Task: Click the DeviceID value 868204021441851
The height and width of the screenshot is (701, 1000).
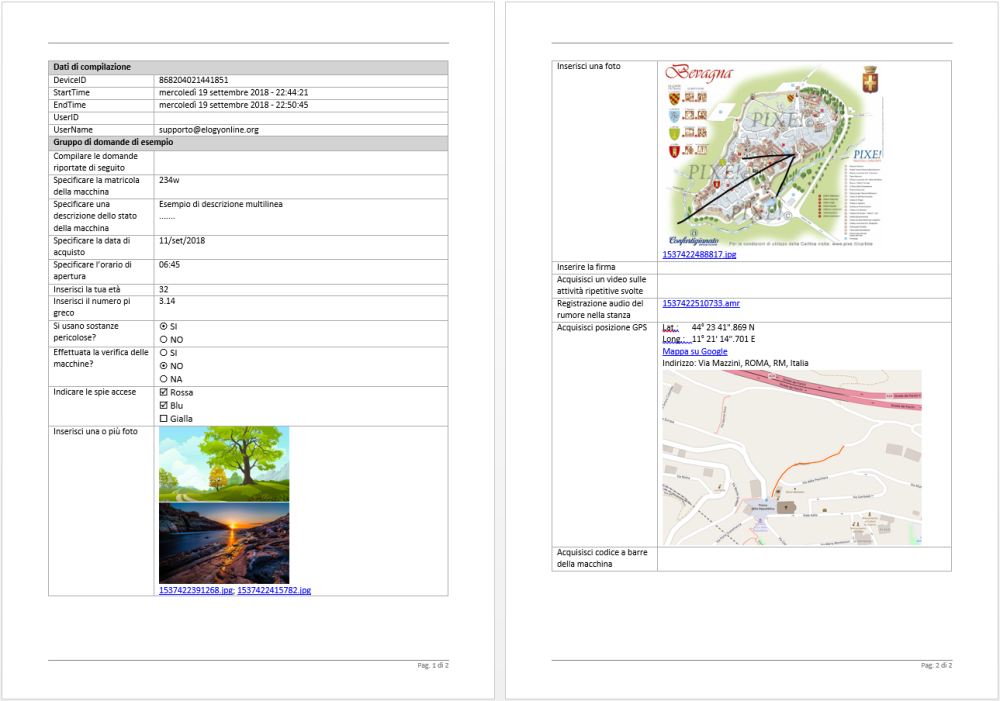Action: coord(193,80)
